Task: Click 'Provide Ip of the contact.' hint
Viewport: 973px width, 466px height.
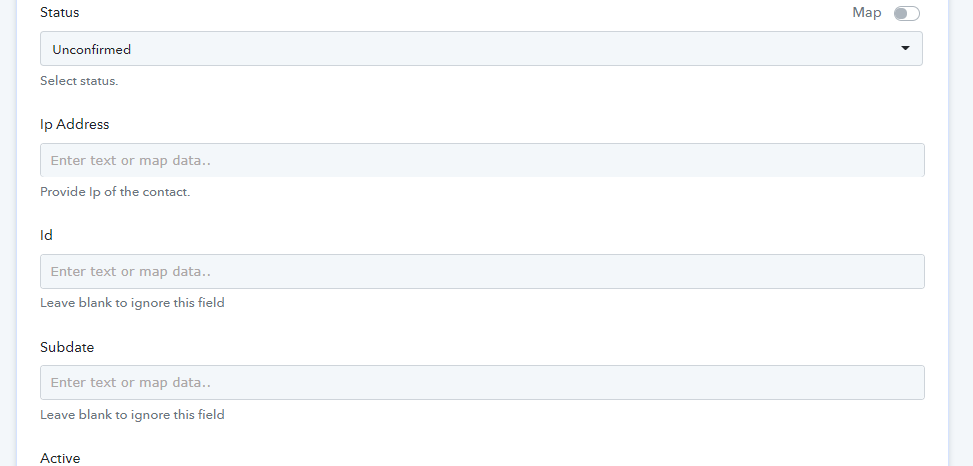Action: (115, 192)
